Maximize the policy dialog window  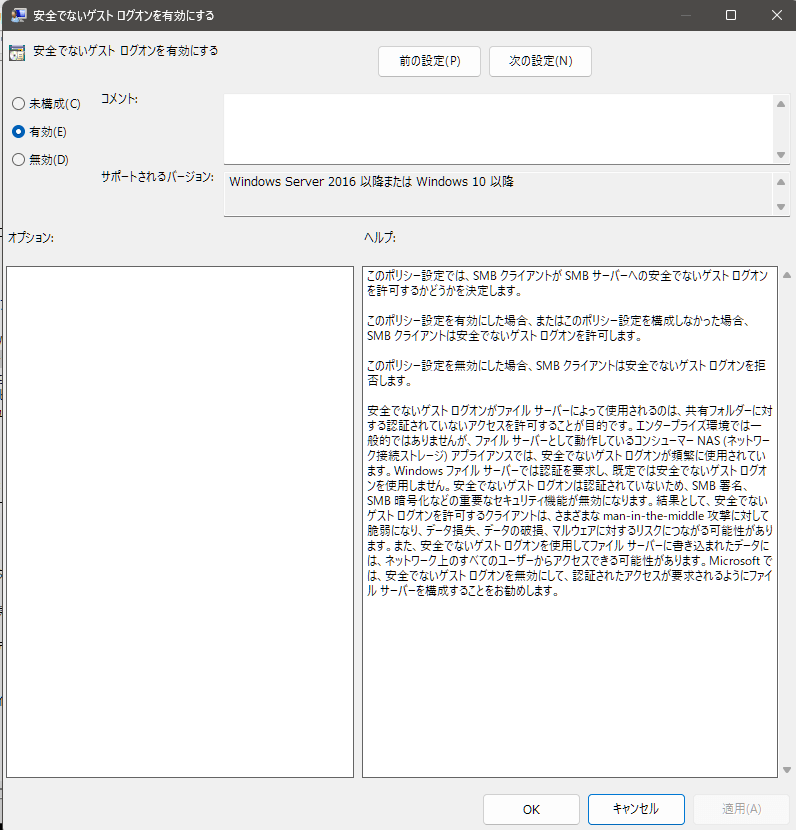pyautogui.click(x=731, y=15)
